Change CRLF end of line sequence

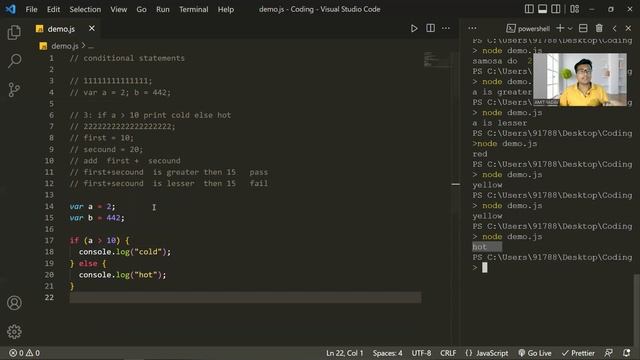point(448,353)
